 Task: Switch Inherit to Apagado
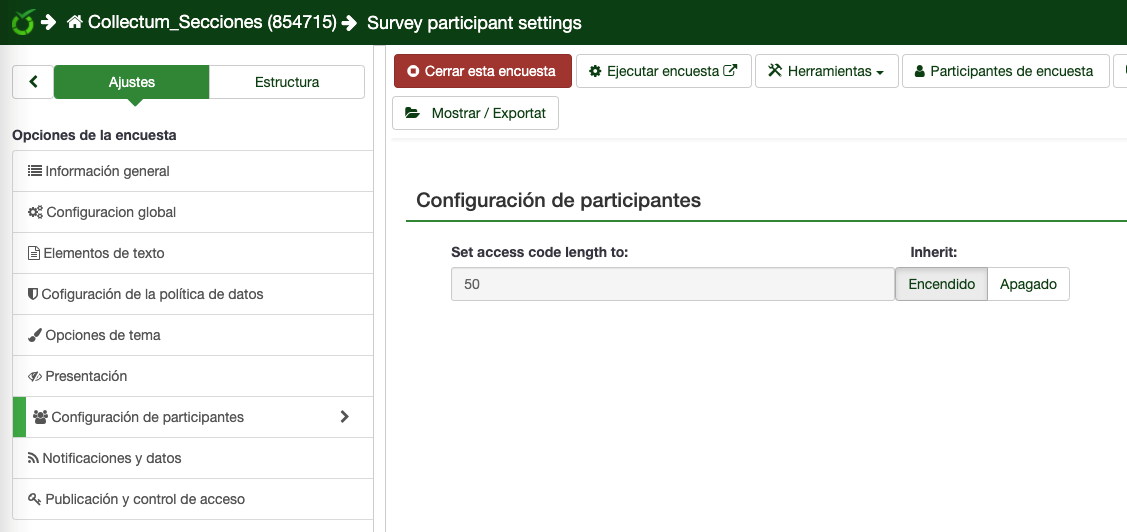pos(1028,284)
